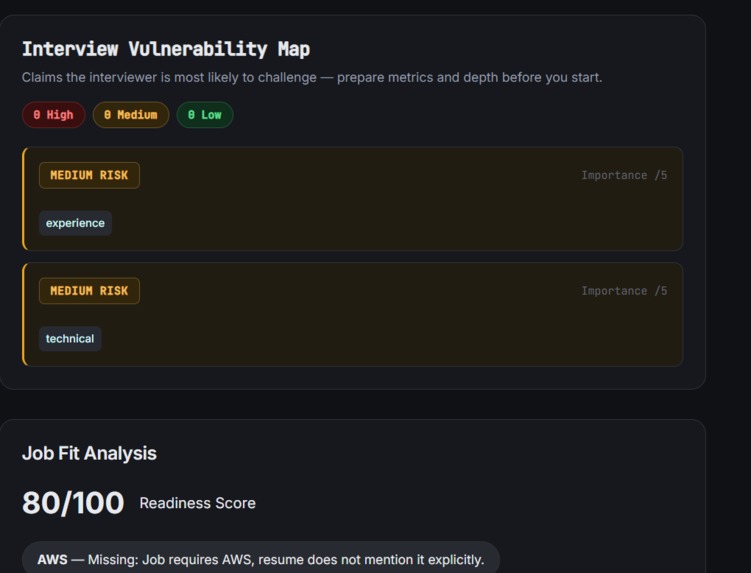Screen dimensions: 751x573
Task: Click 'Importance /5' in the technical card
Action: tap(624, 291)
